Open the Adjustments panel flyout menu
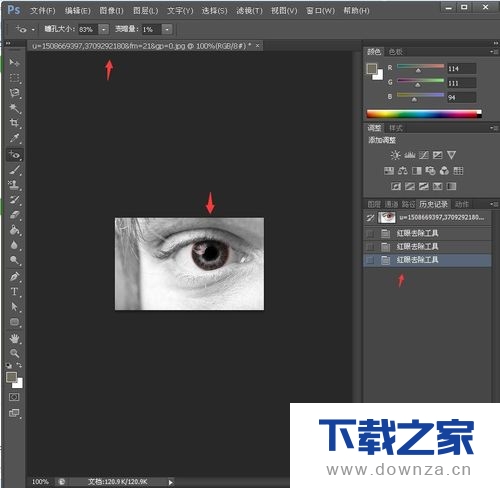 click(x=494, y=128)
